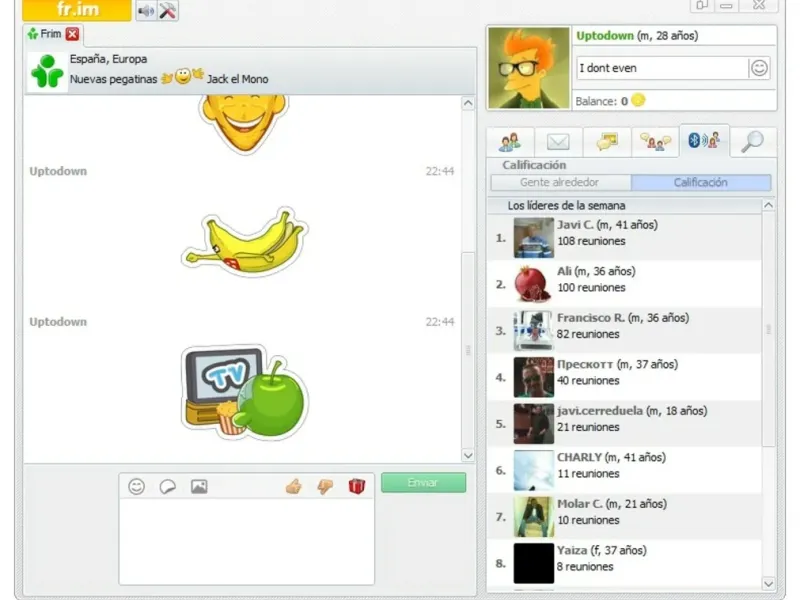
Task: Open Molar C. leader entry
Action: coord(624,516)
